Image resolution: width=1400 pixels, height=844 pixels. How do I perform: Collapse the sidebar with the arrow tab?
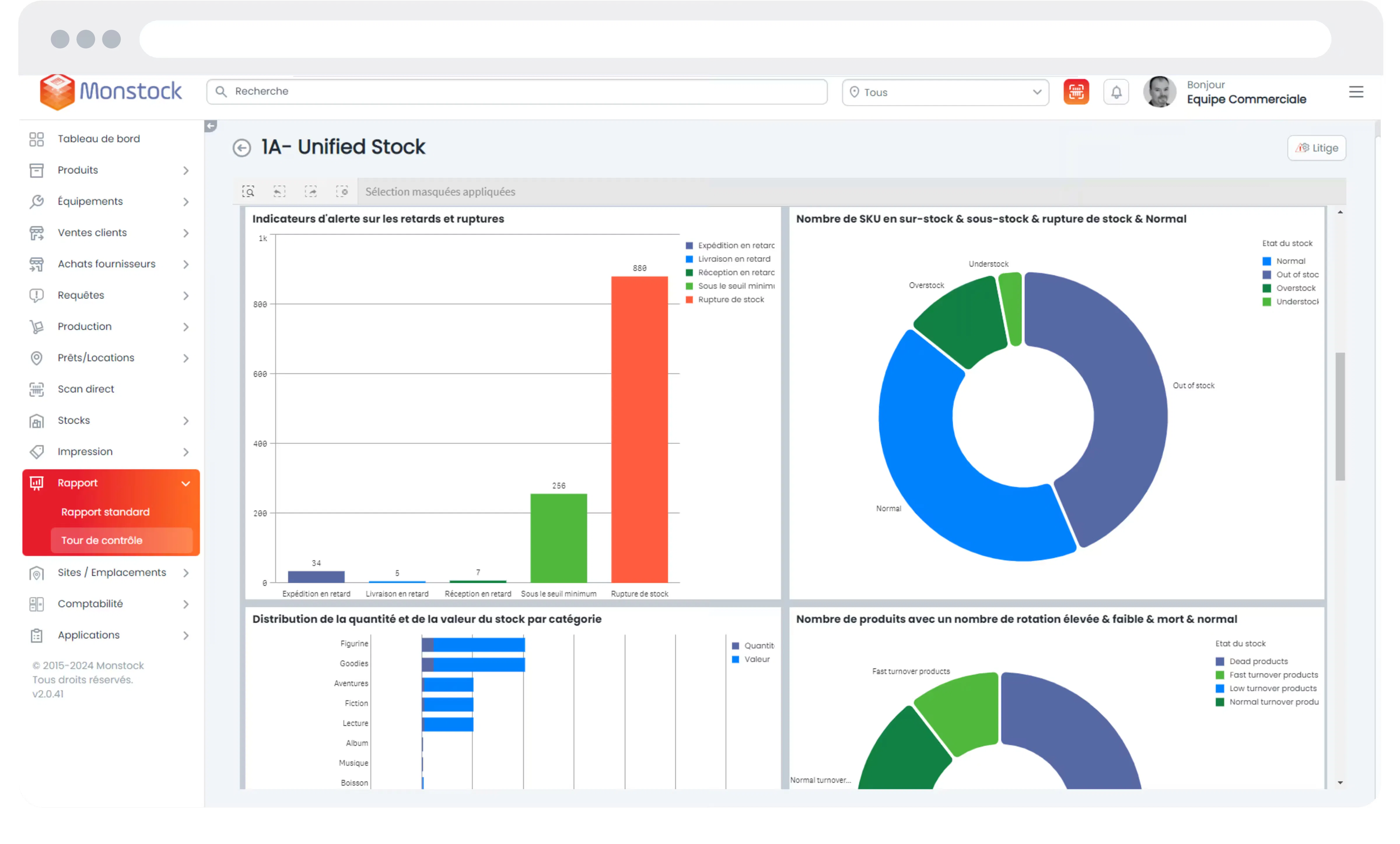click(x=210, y=125)
